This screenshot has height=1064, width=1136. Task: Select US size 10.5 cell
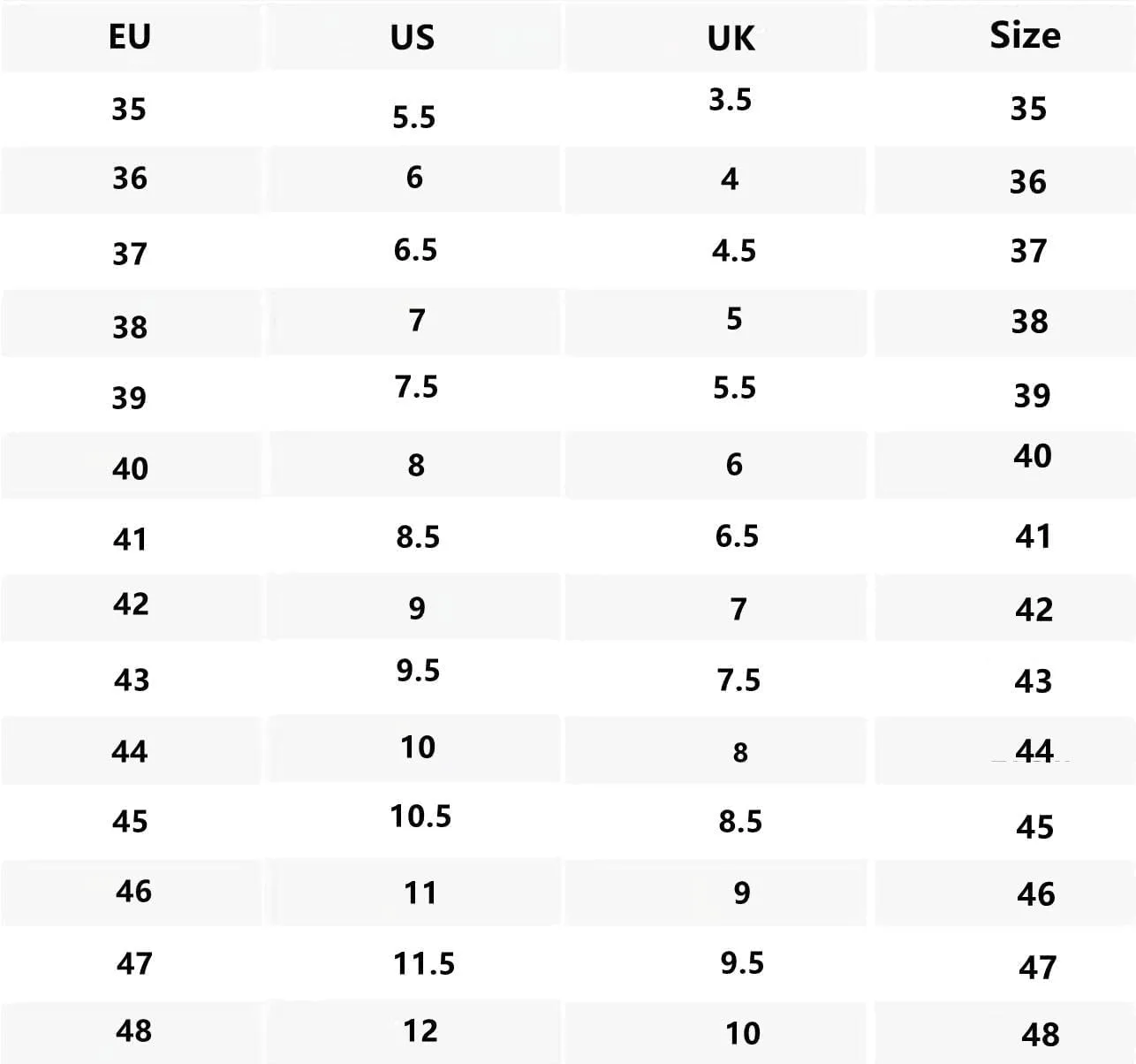(x=420, y=816)
